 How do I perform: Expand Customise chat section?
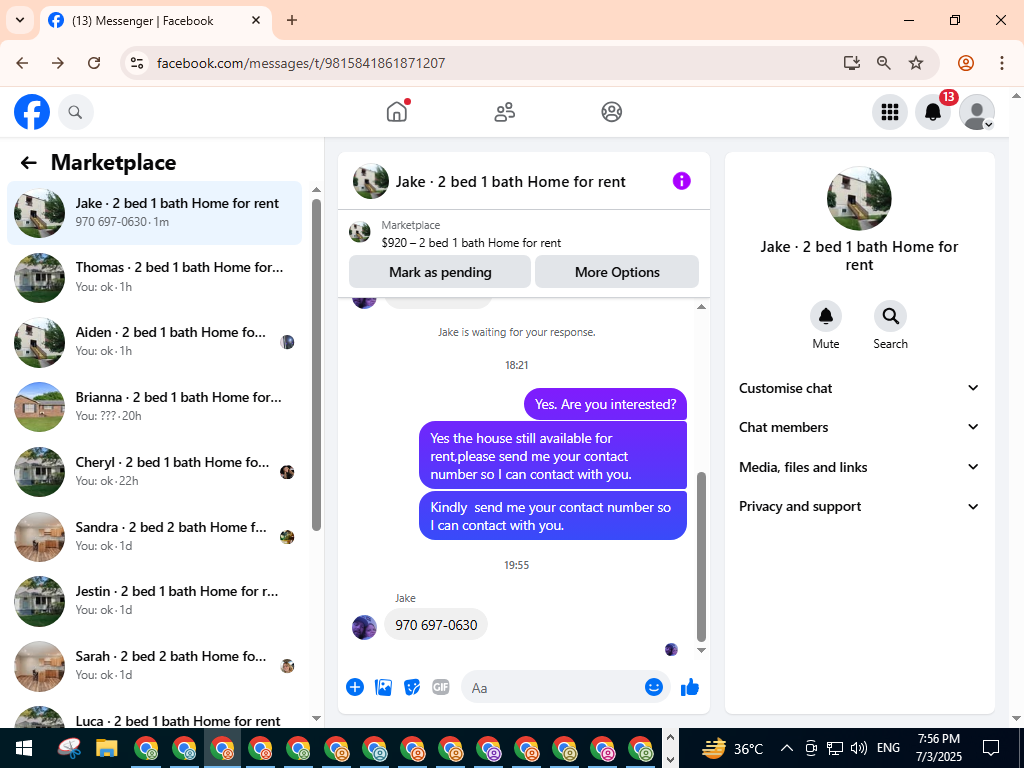[x=859, y=388]
